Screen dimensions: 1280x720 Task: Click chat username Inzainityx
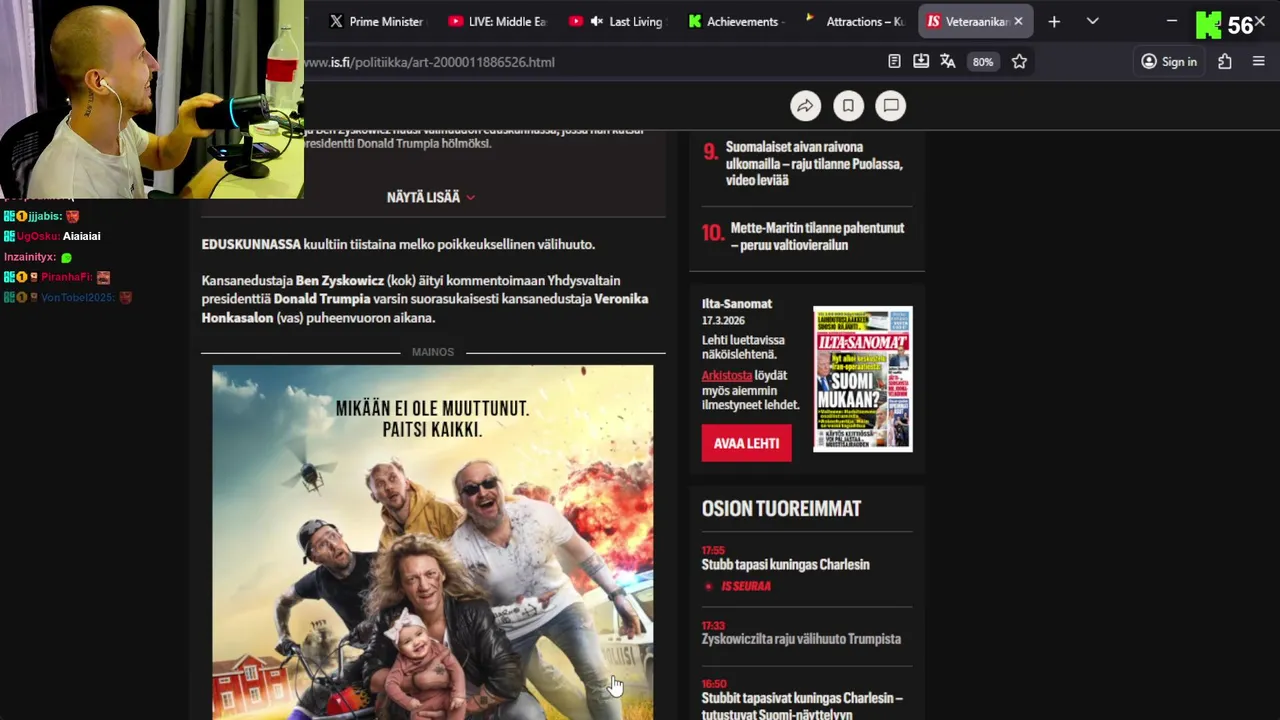tap(30, 257)
